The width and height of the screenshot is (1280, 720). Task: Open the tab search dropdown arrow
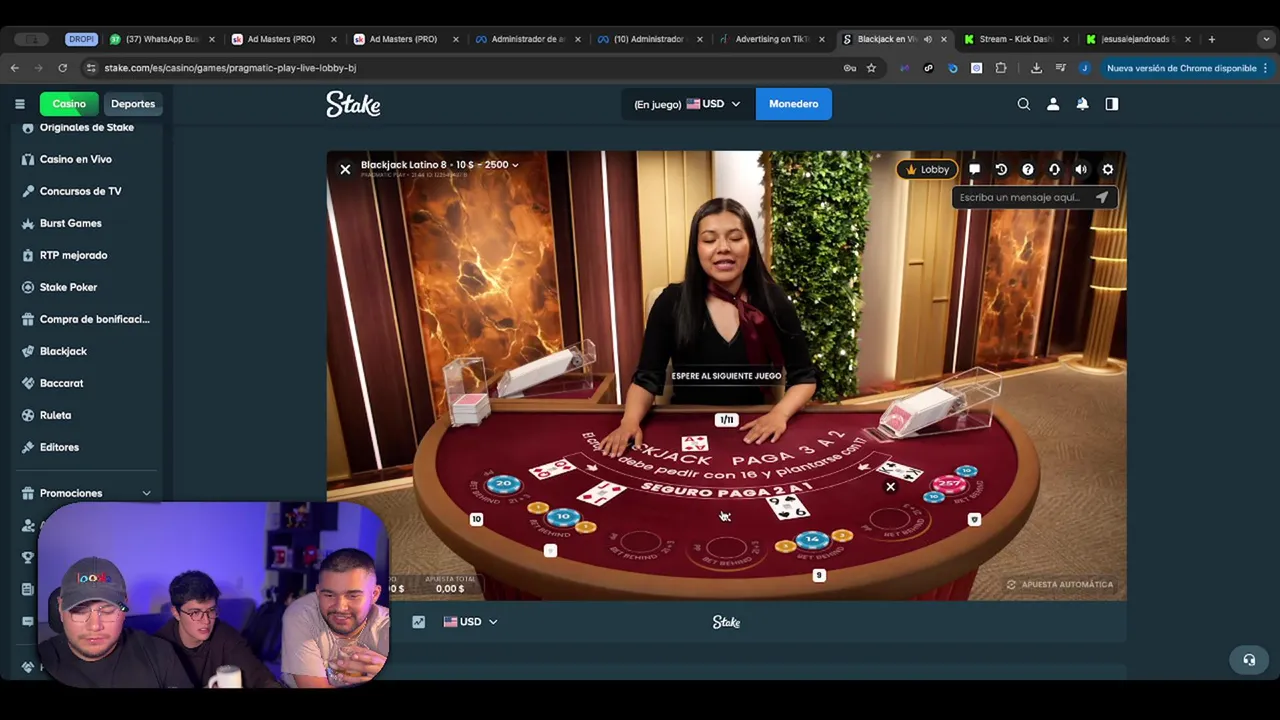tap(1266, 39)
